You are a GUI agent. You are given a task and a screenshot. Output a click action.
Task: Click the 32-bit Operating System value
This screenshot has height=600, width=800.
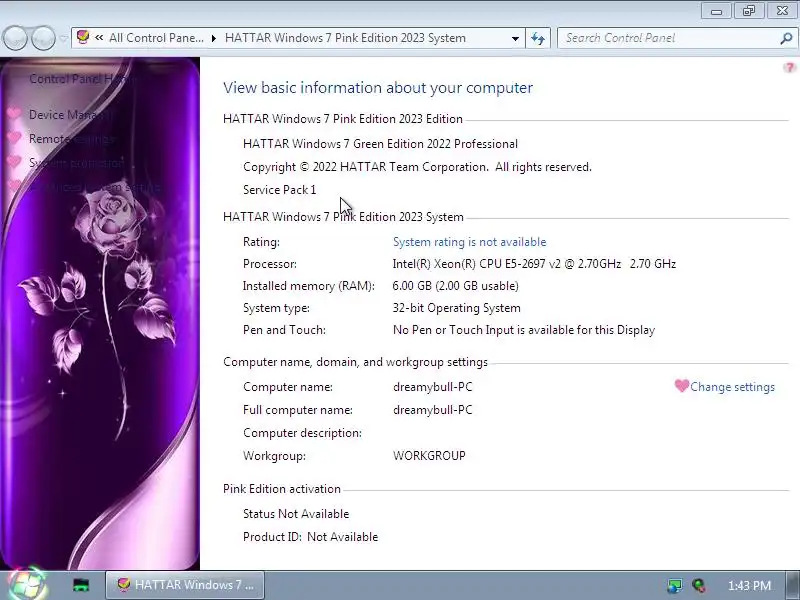pos(457,308)
